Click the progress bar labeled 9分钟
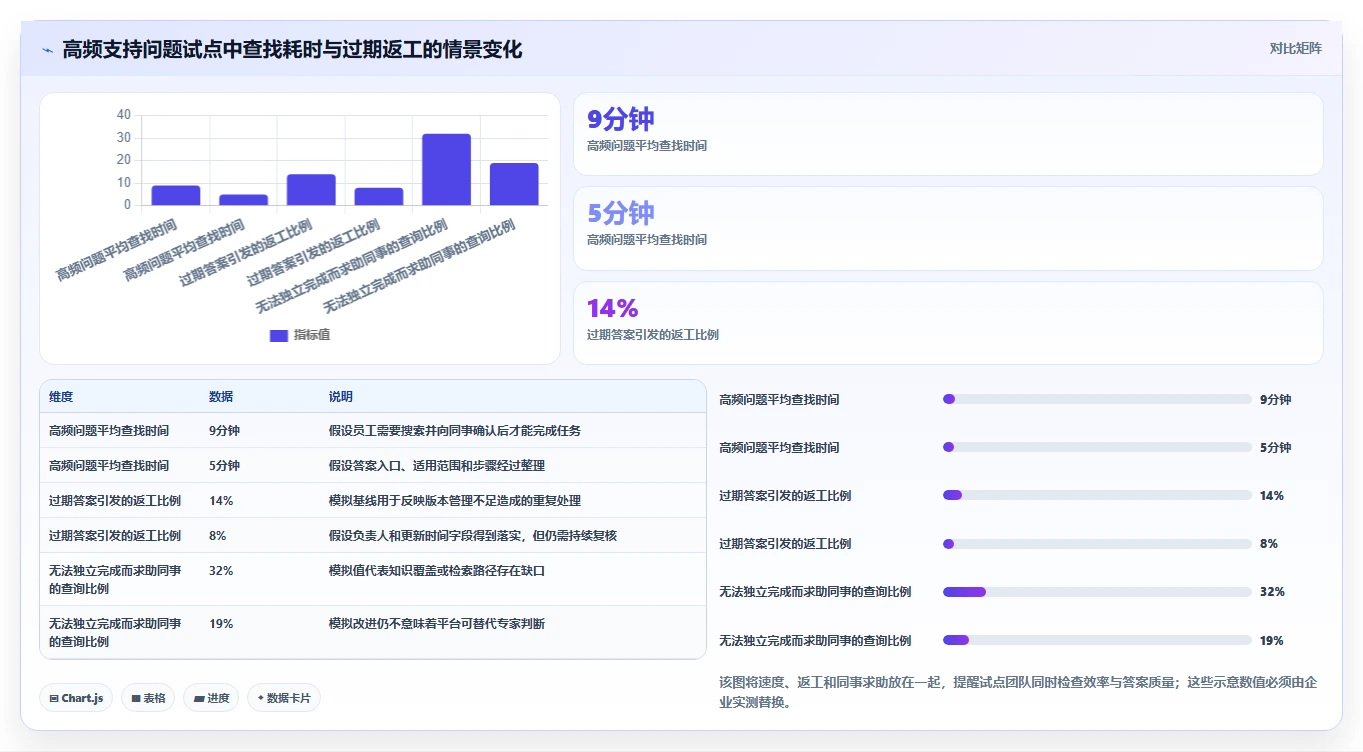This screenshot has width=1363, height=752. coord(1097,399)
